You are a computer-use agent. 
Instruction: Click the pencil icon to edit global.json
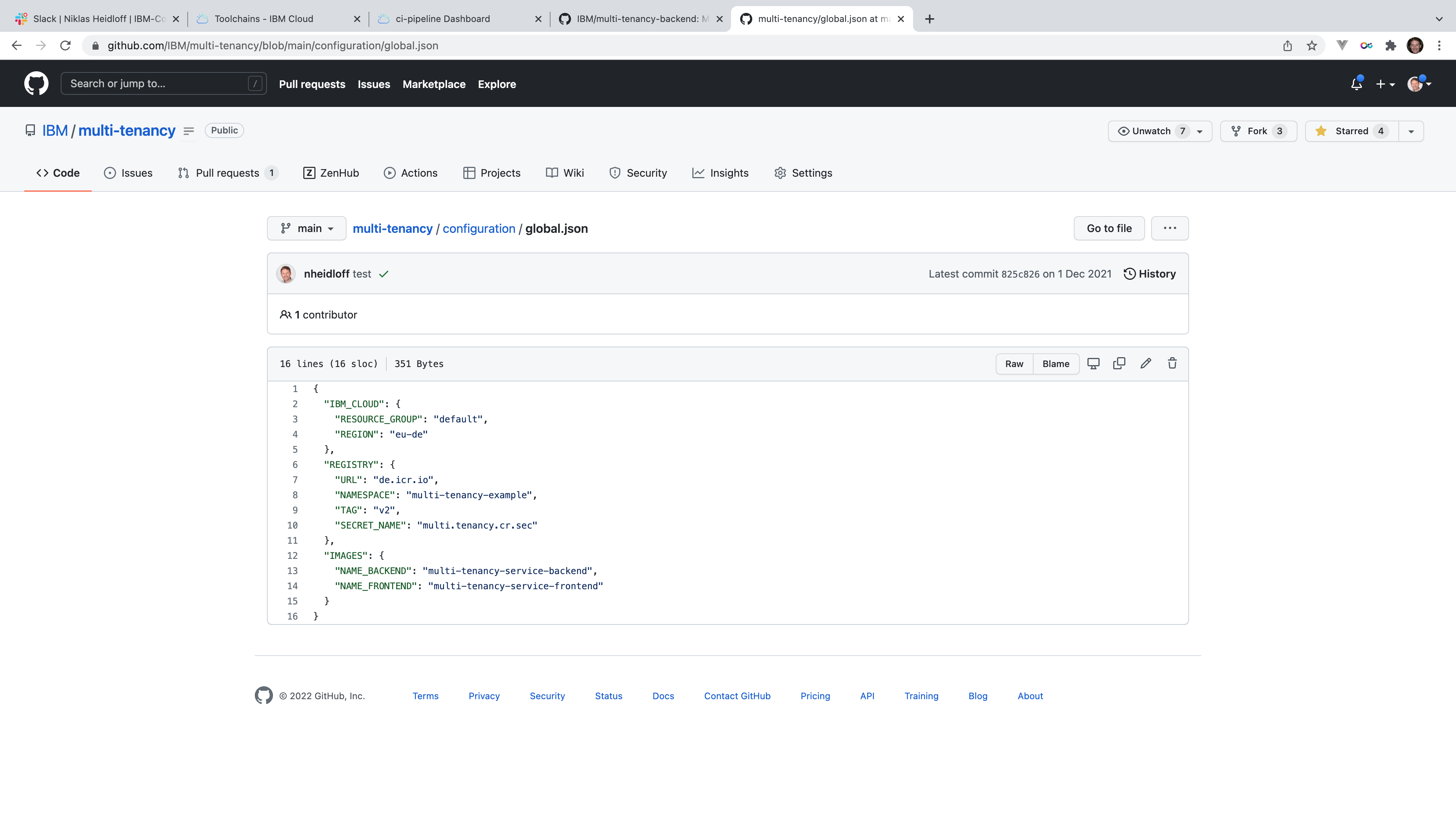1145,364
